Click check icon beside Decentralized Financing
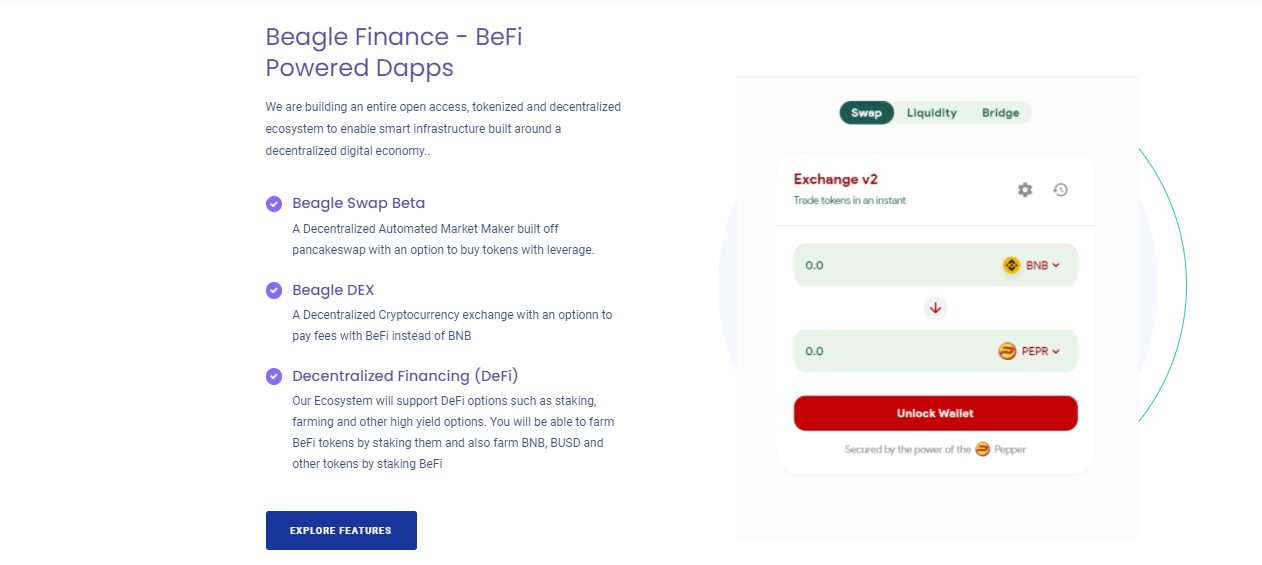 click(273, 376)
